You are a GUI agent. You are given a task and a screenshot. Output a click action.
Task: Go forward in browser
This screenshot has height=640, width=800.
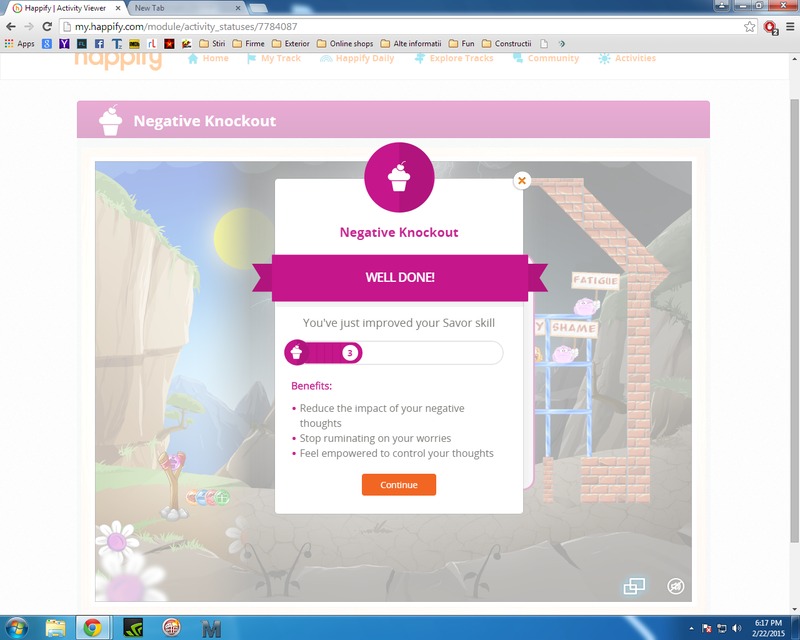point(29,27)
